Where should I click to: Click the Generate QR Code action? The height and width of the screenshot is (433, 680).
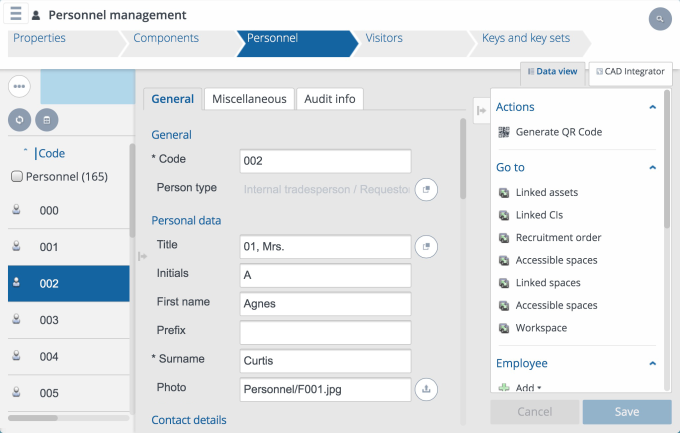pos(558,132)
